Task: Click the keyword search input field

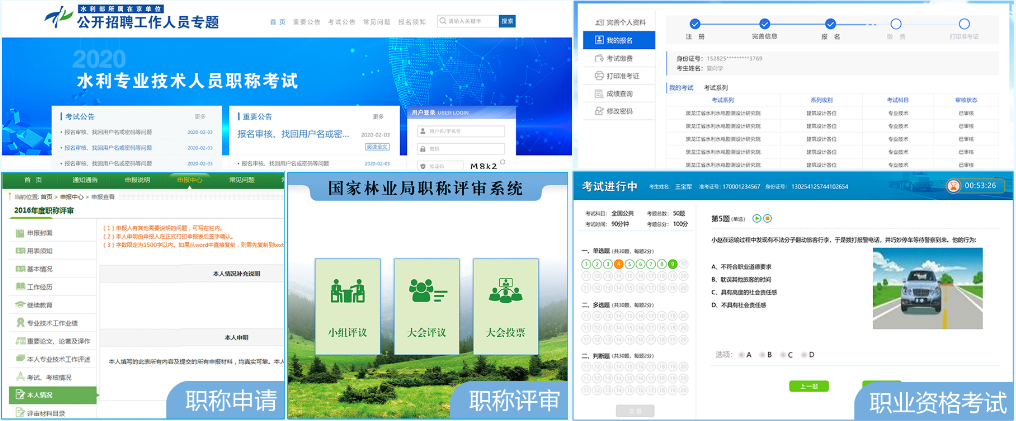Action: click(x=468, y=20)
